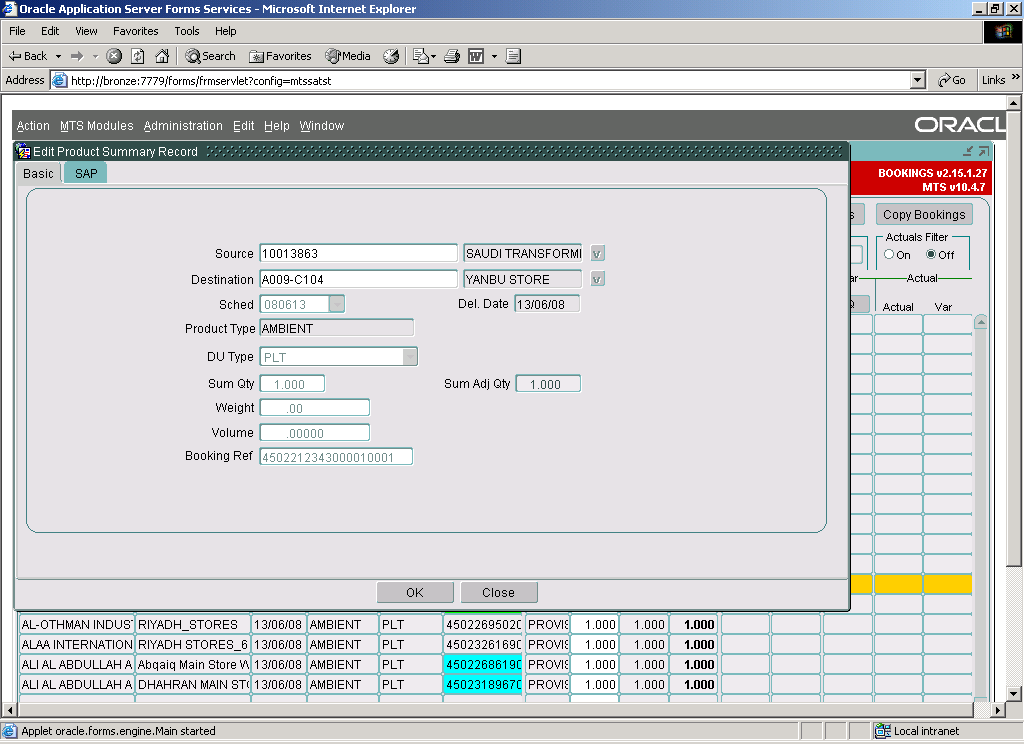Screen dimensions: 1024x744
Task: Click the bookings grid scroll up arrow
Action: pos(980,322)
